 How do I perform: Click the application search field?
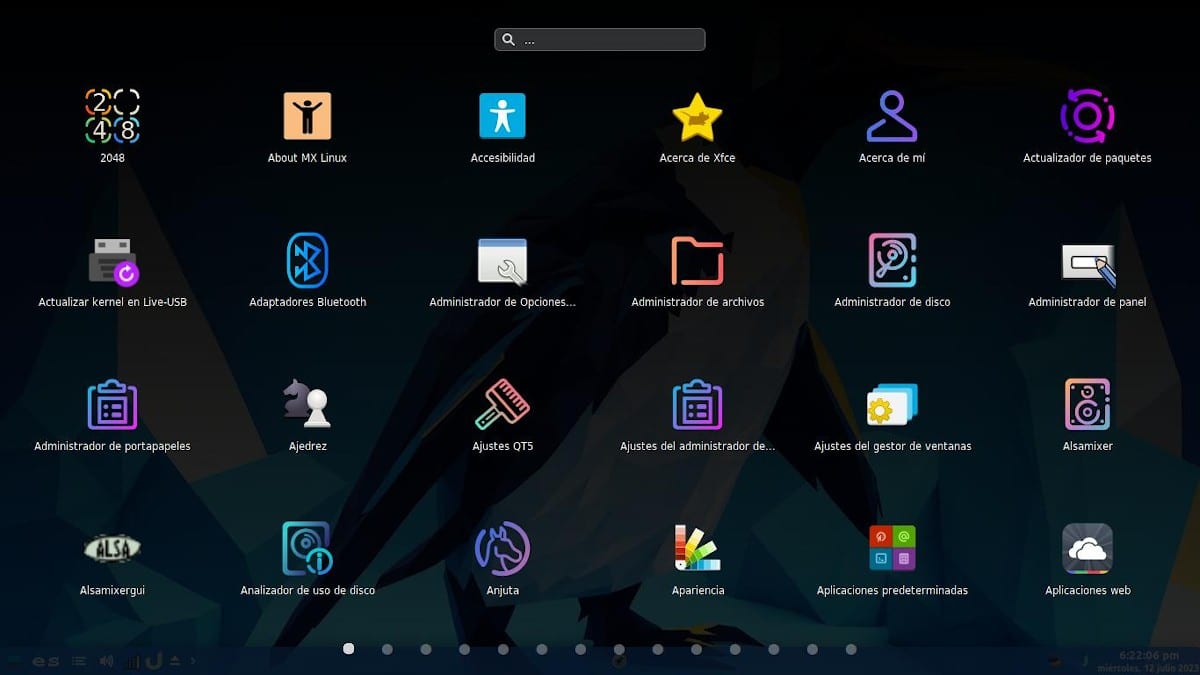point(600,39)
